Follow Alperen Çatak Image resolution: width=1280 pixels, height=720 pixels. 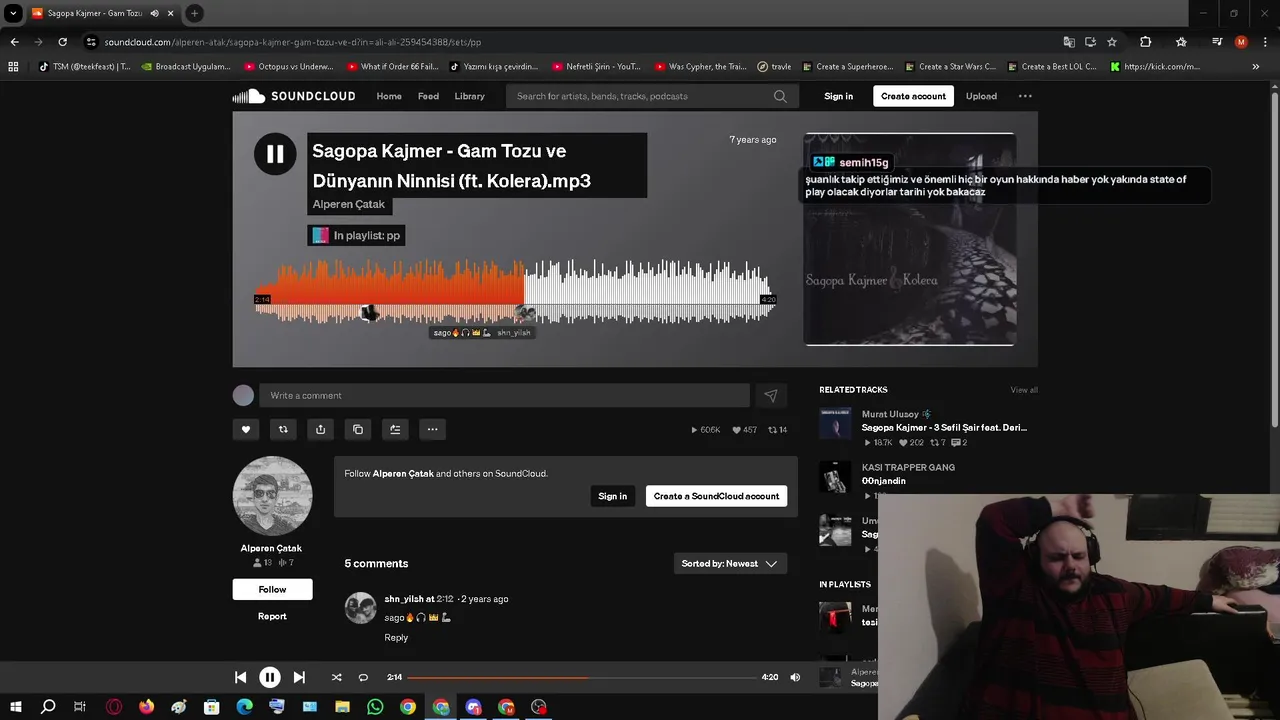point(272,589)
